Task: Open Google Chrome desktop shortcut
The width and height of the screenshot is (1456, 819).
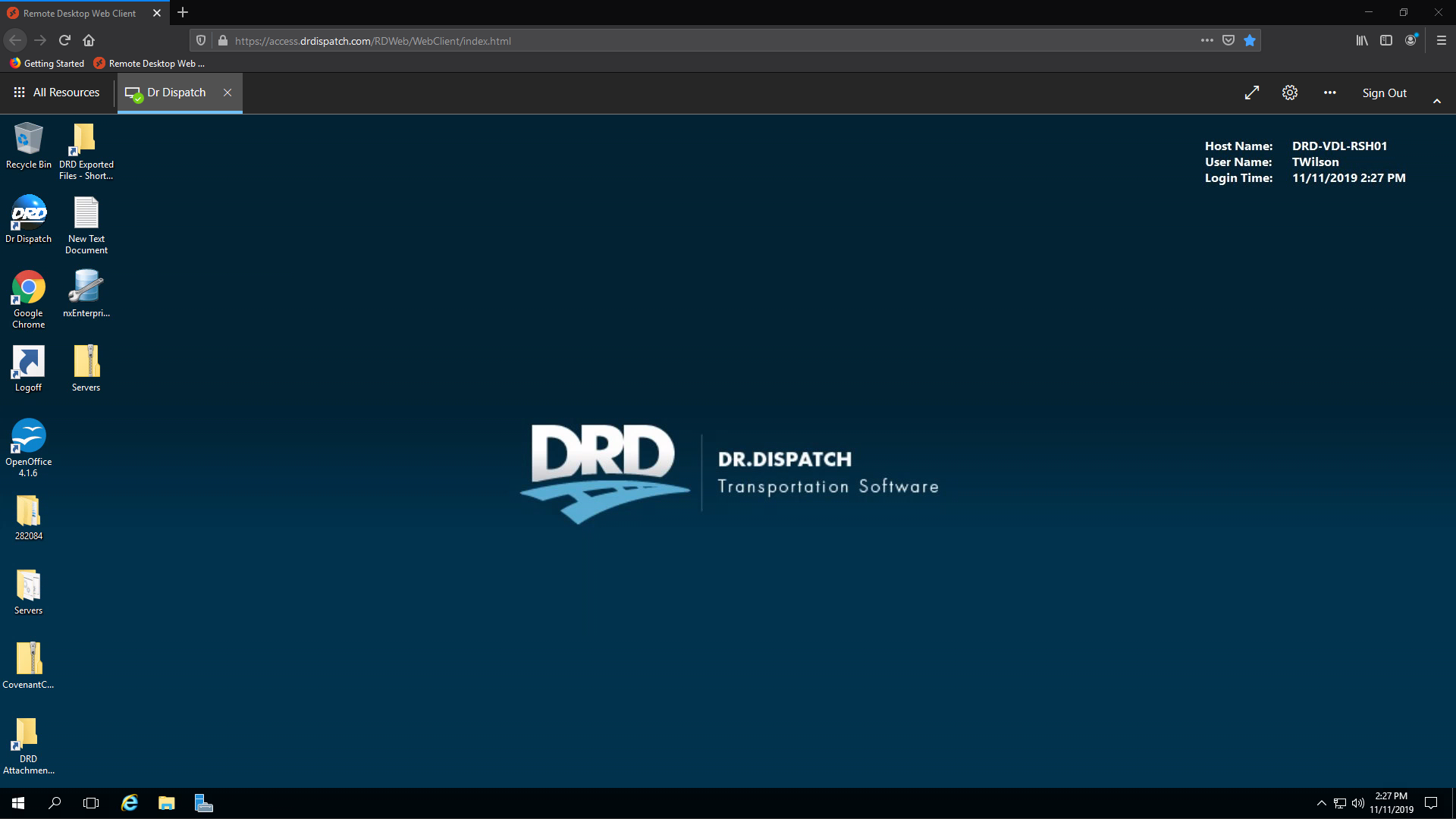Action: [29, 289]
